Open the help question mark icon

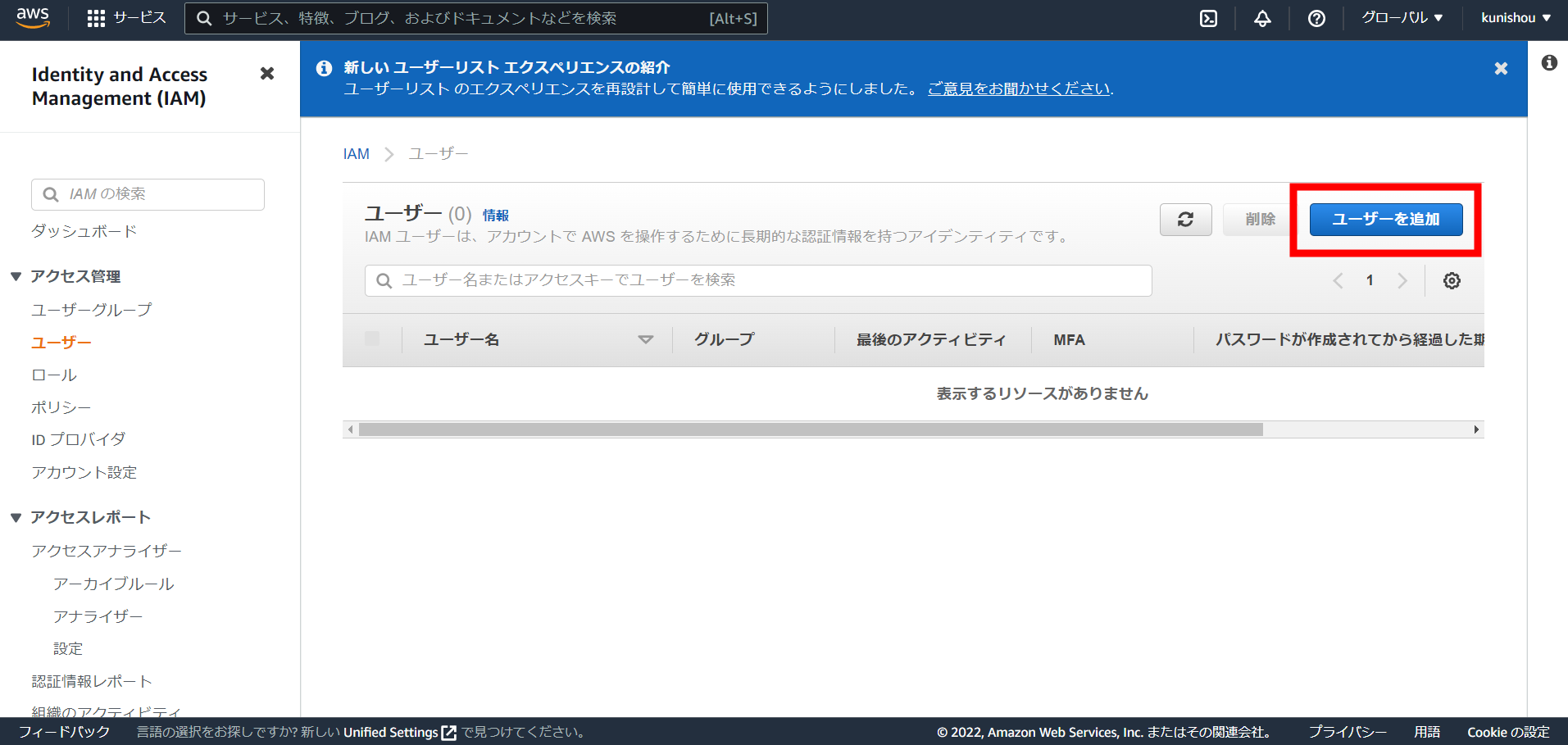click(x=1316, y=18)
